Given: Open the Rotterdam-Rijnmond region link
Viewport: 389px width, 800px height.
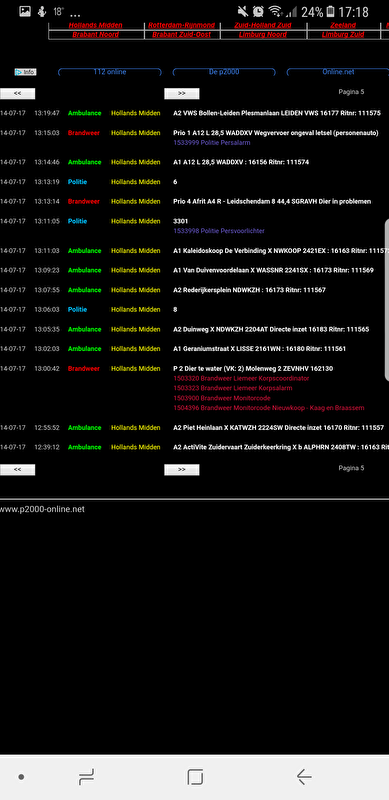Looking at the screenshot, I should [182, 26].
